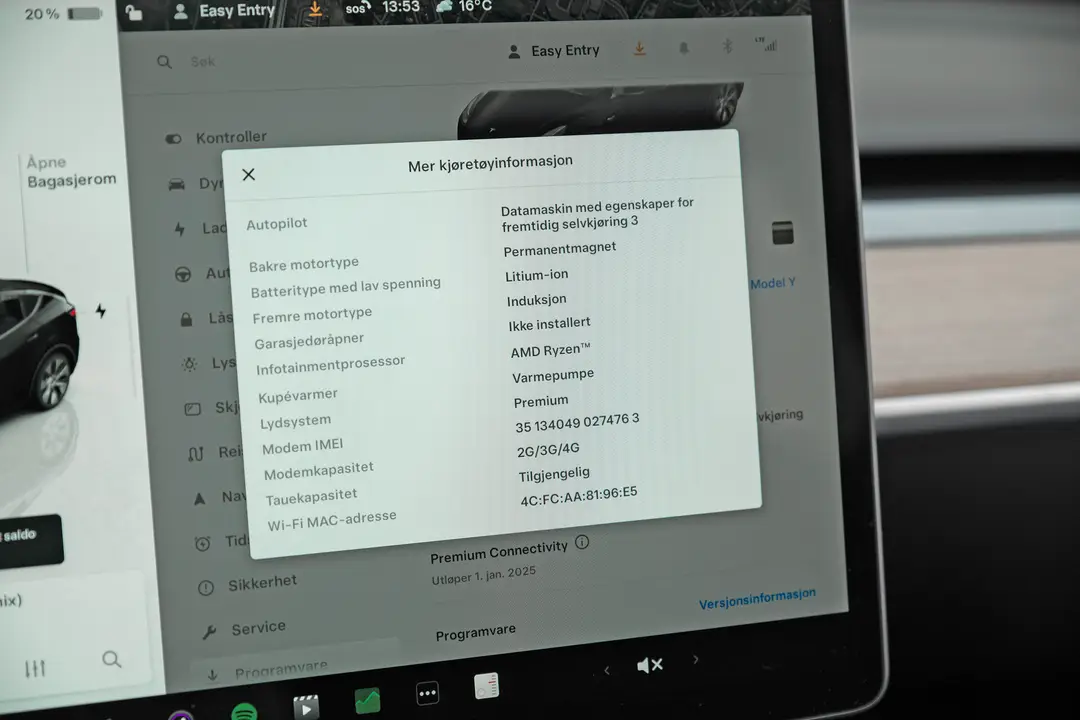The image size is (1080, 720).
Task: Open the Spotify app in dock
Action: (244, 712)
